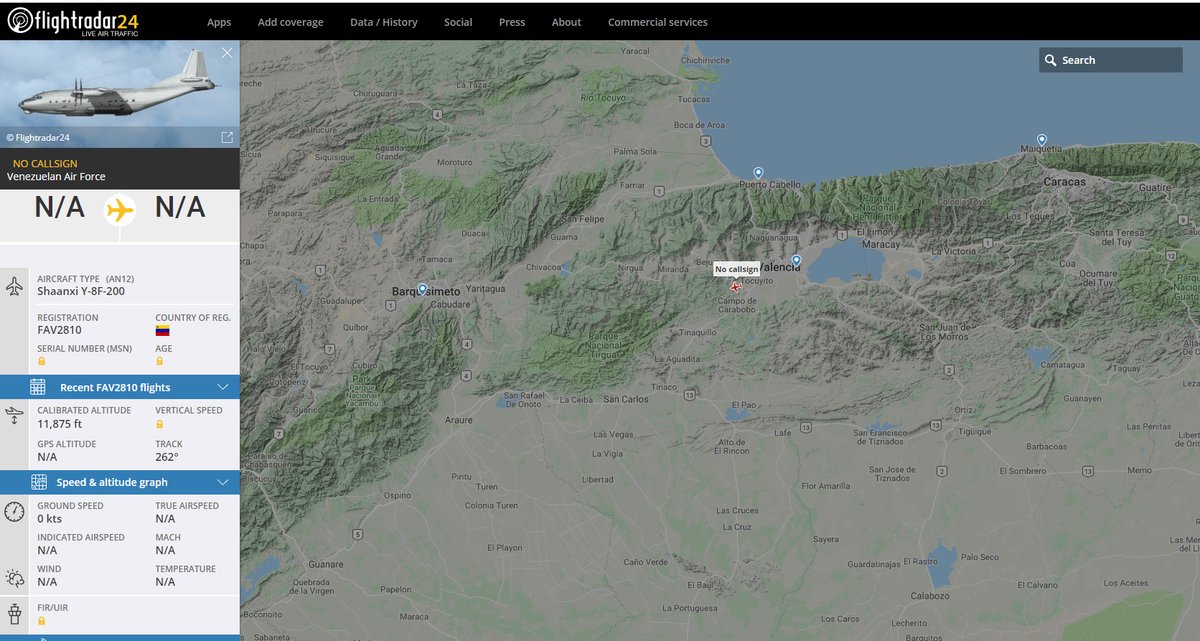The height and width of the screenshot is (641, 1200).
Task: Click Caracas city label on map
Action: (1064, 182)
